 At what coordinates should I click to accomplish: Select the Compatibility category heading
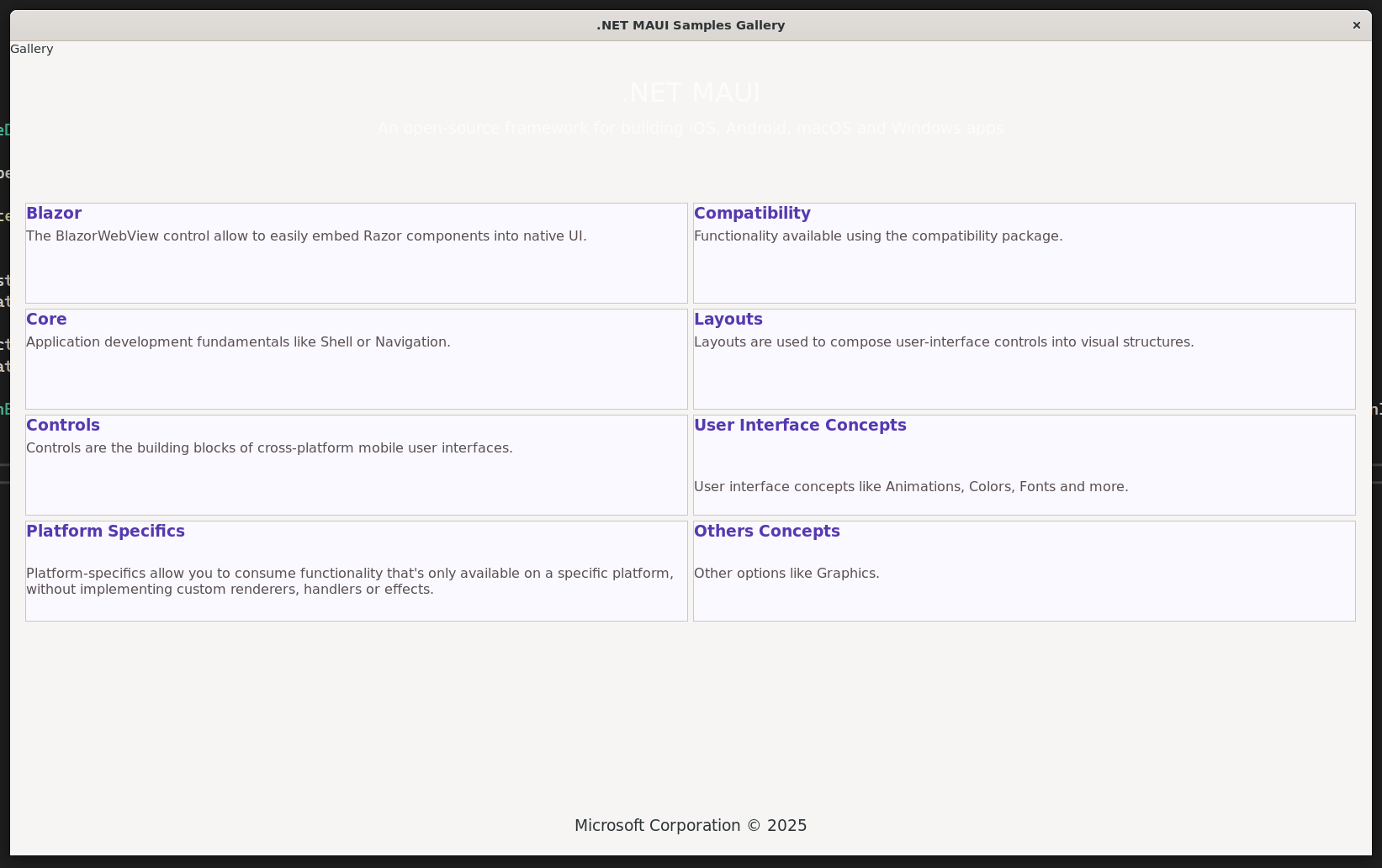click(752, 214)
